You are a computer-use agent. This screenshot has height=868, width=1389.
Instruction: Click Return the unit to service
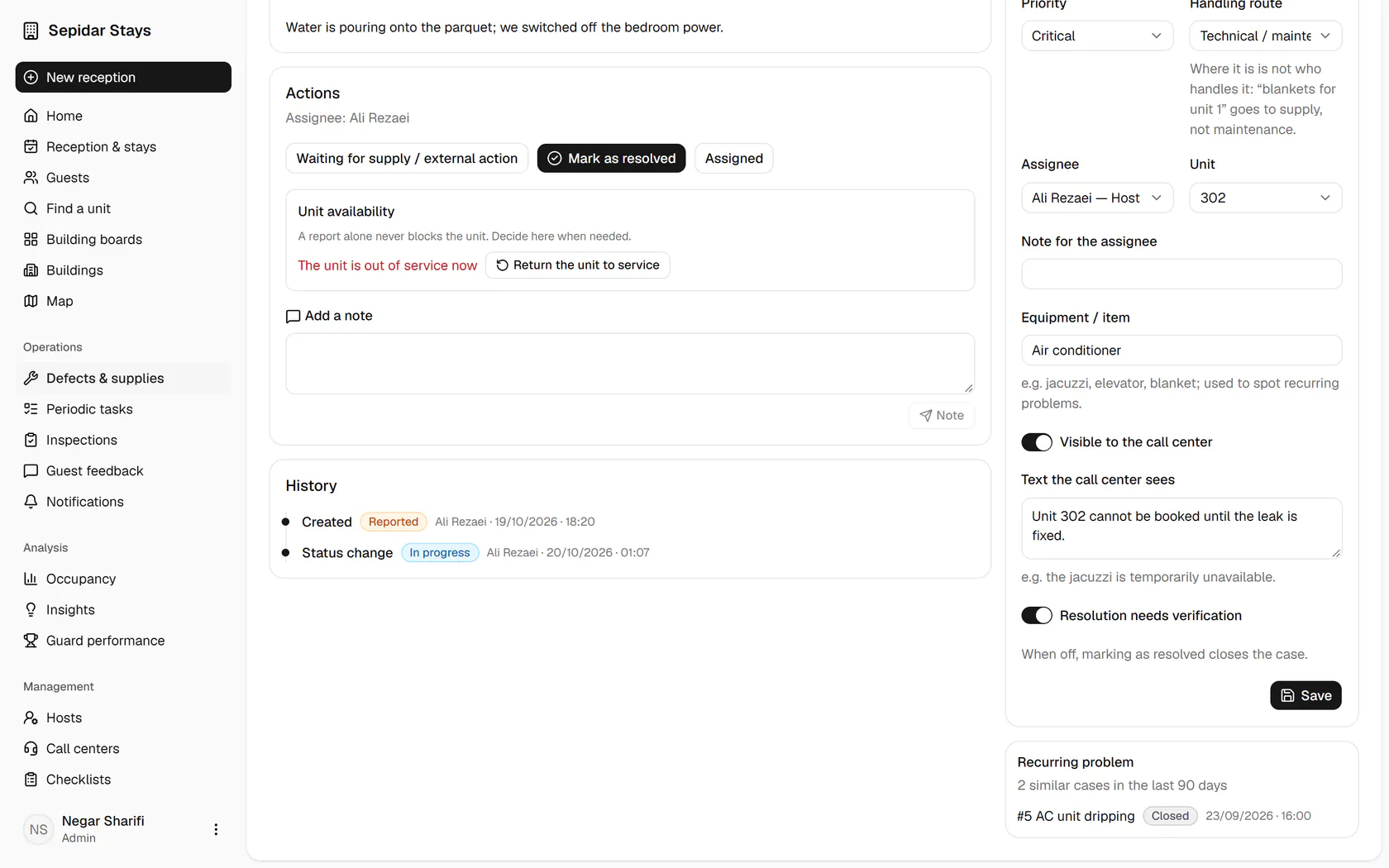(x=577, y=265)
